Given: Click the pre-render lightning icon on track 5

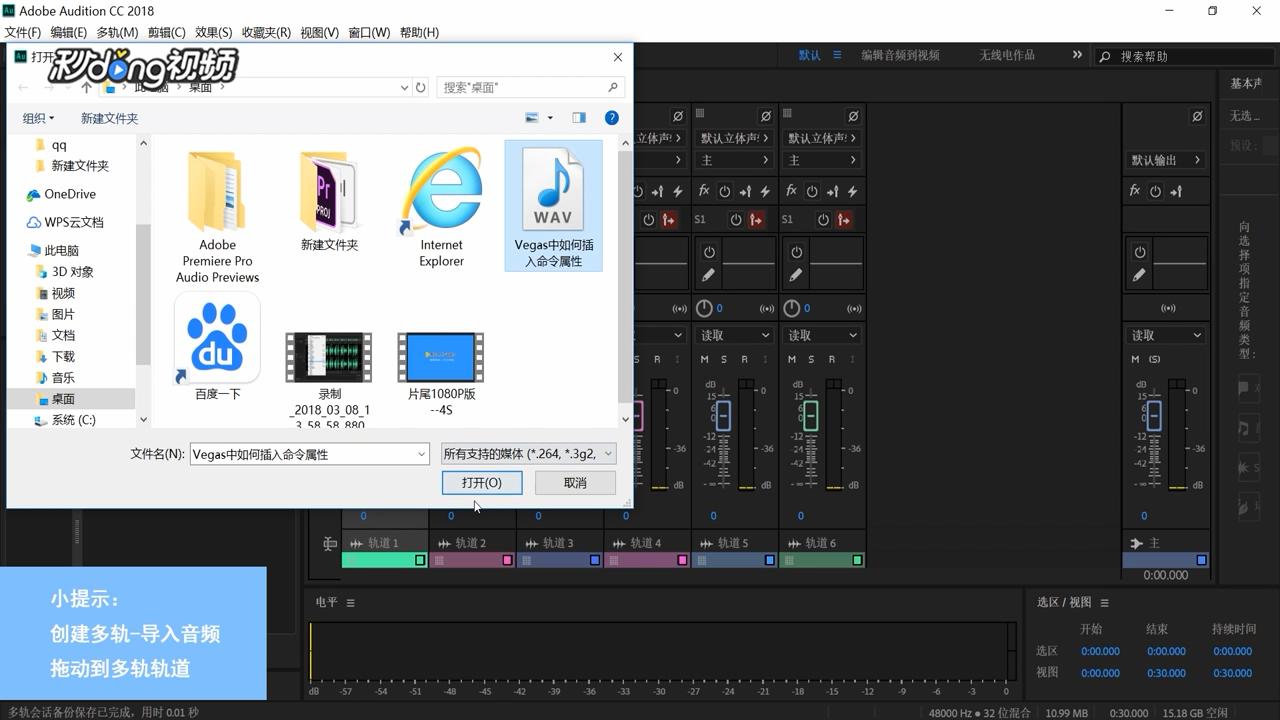Looking at the screenshot, I should click(765, 191).
